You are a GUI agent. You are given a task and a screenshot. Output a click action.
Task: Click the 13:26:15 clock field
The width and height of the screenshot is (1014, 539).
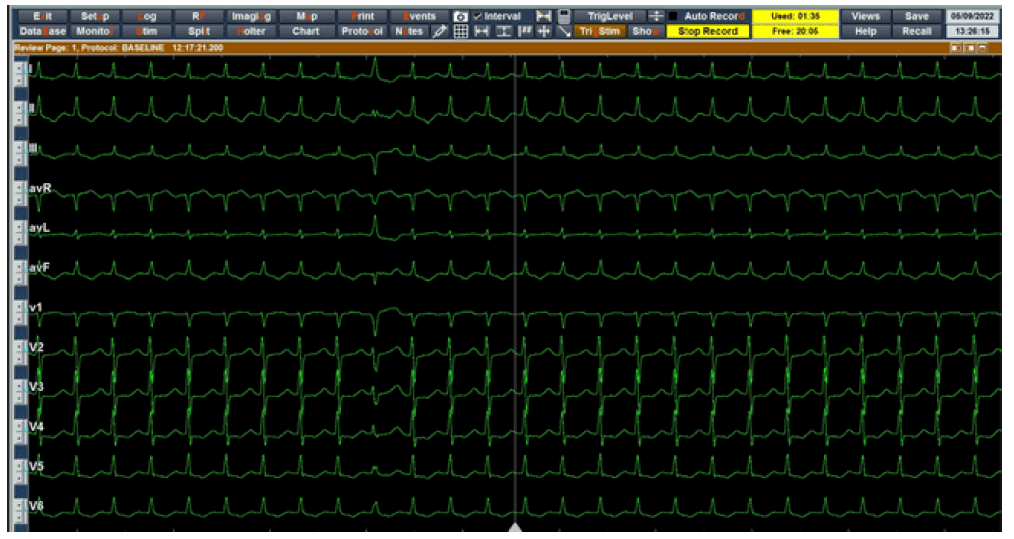pyautogui.click(x=972, y=31)
